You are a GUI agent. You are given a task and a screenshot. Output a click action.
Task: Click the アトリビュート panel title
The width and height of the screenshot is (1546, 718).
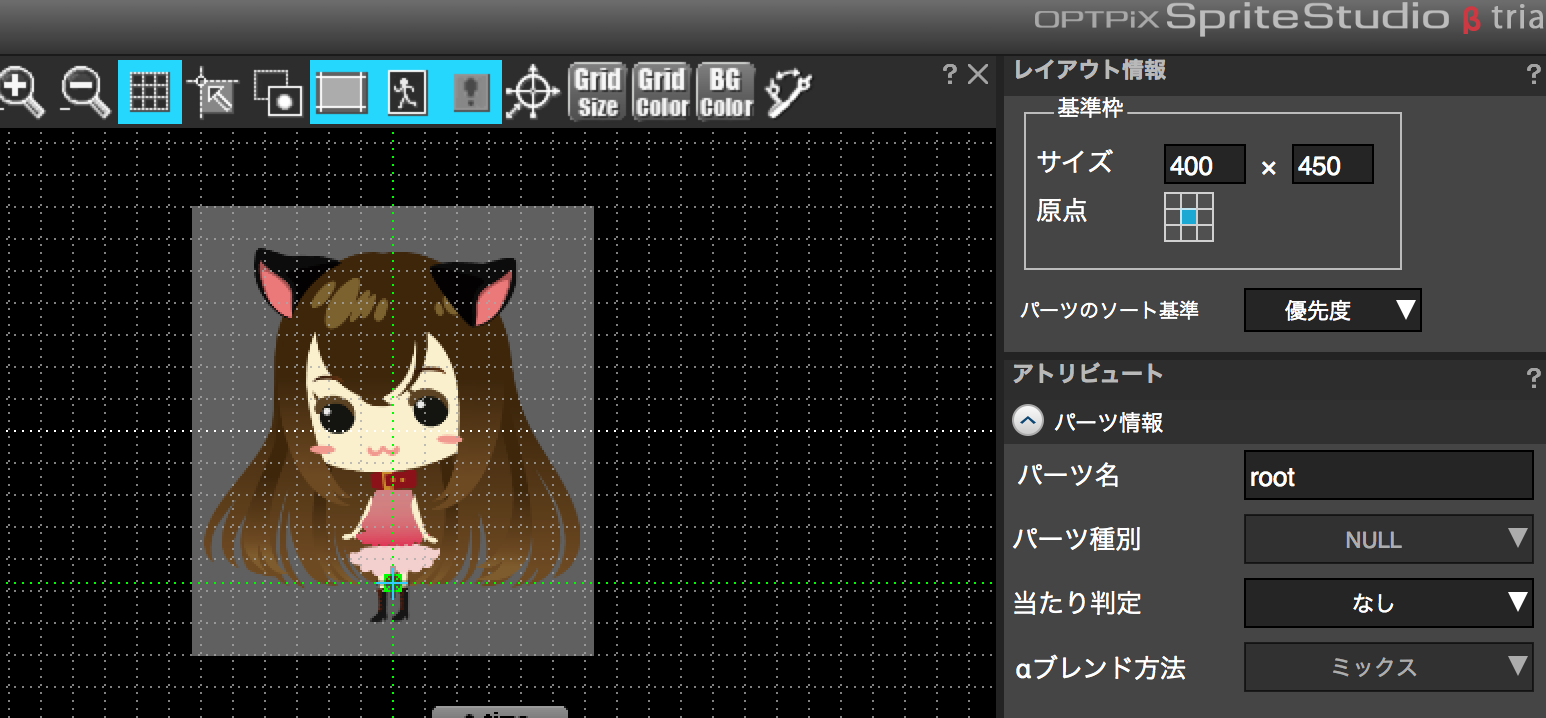pos(1087,374)
